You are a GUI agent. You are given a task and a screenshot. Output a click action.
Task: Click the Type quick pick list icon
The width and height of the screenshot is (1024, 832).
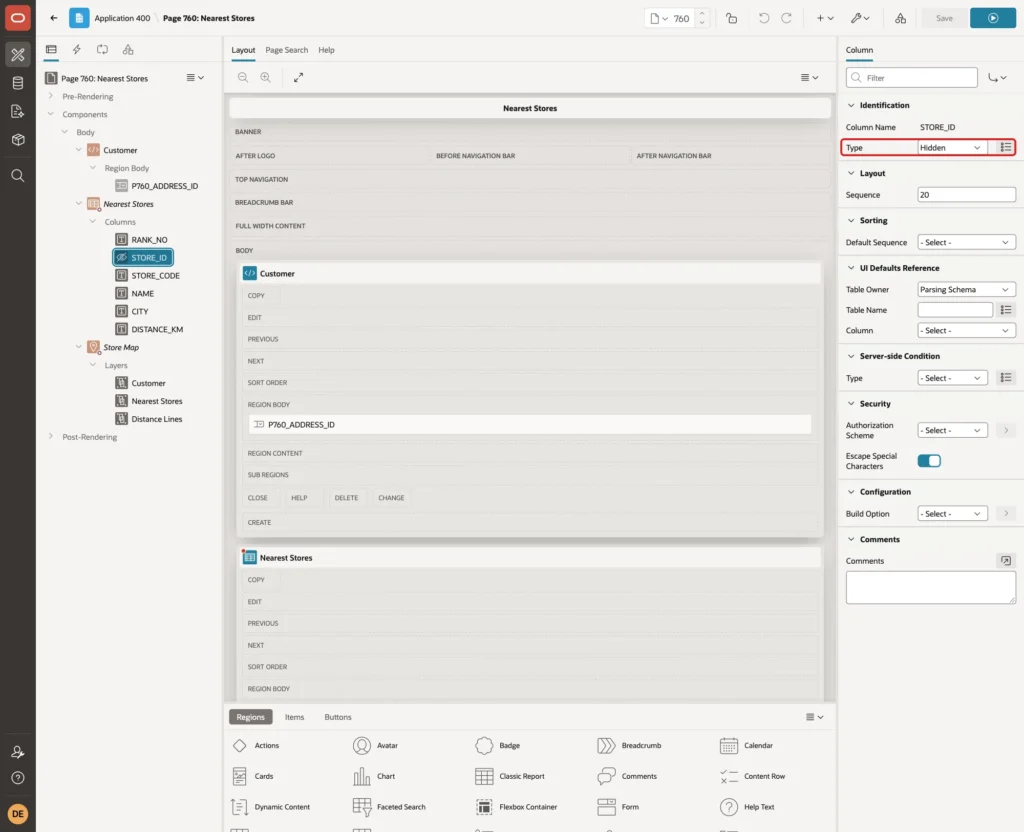point(1006,148)
